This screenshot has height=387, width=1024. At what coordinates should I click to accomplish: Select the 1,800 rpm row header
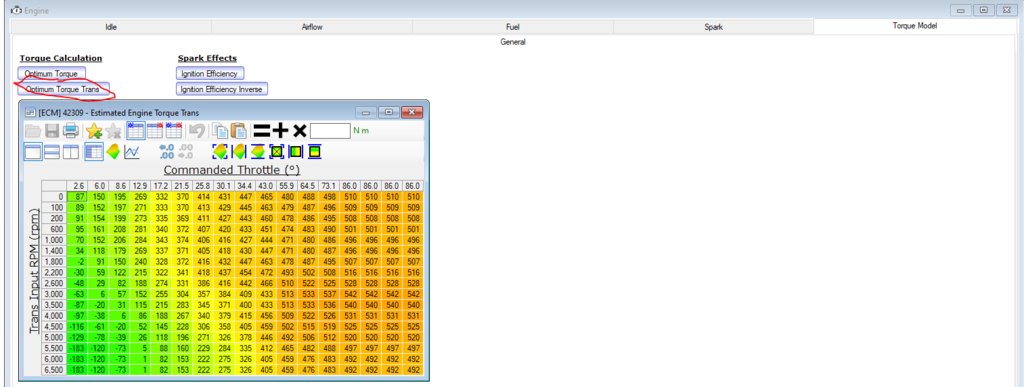(x=54, y=262)
